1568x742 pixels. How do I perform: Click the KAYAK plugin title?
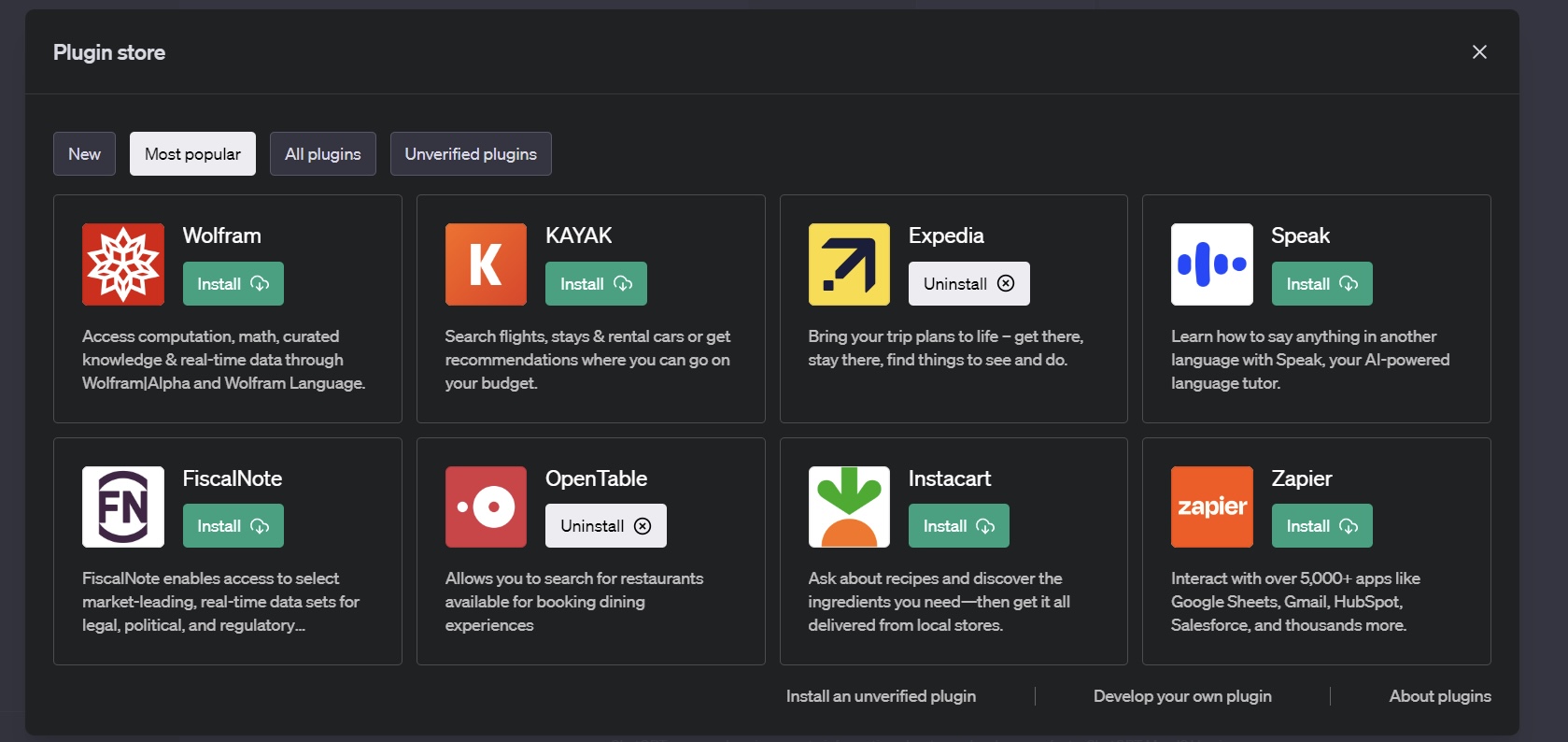(x=579, y=235)
